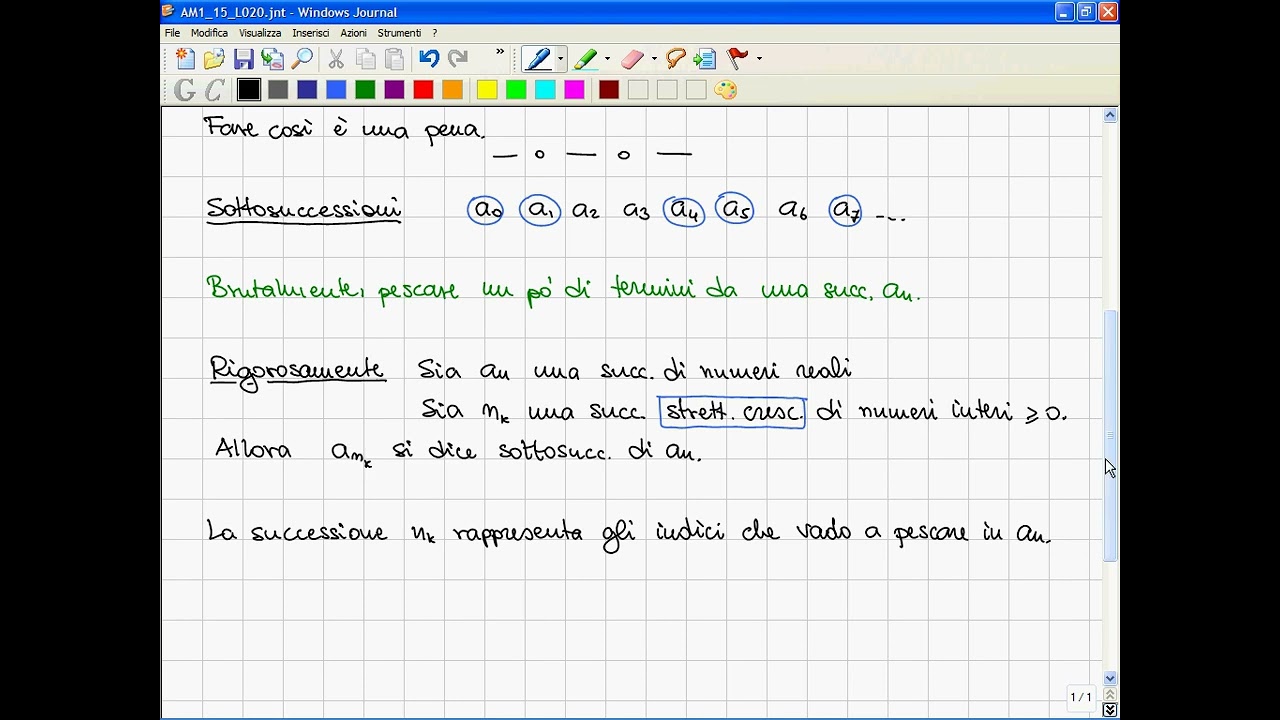Pick the gray ink color
This screenshot has width=1280, height=720.
coord(278,90)
